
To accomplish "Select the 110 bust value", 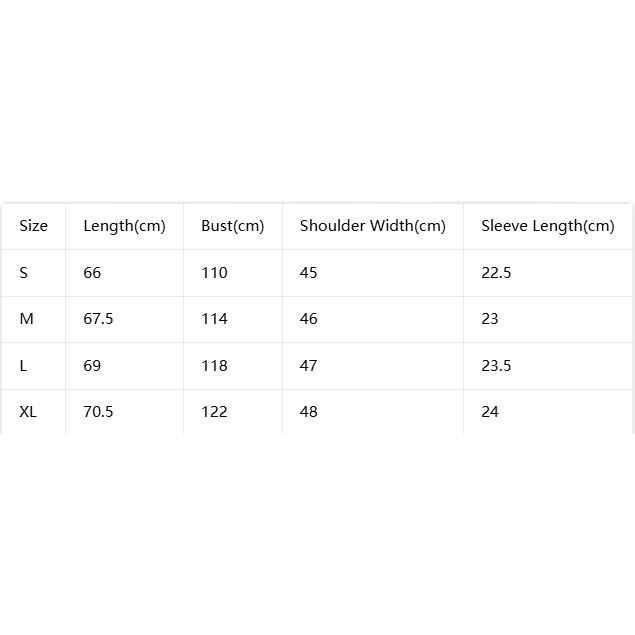I will (214, 273).
